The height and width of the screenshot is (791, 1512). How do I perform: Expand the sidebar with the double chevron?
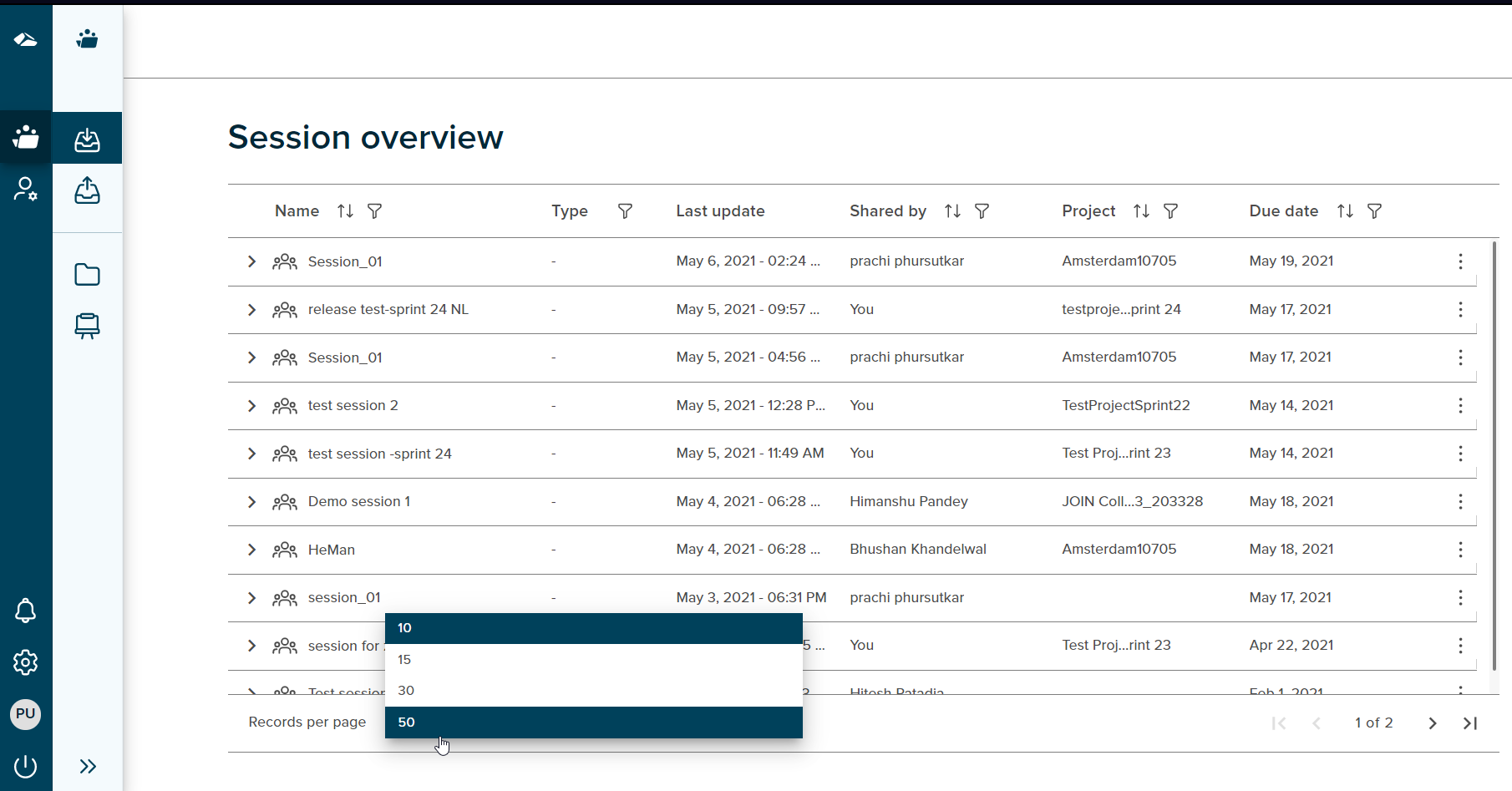coord(87,766)
